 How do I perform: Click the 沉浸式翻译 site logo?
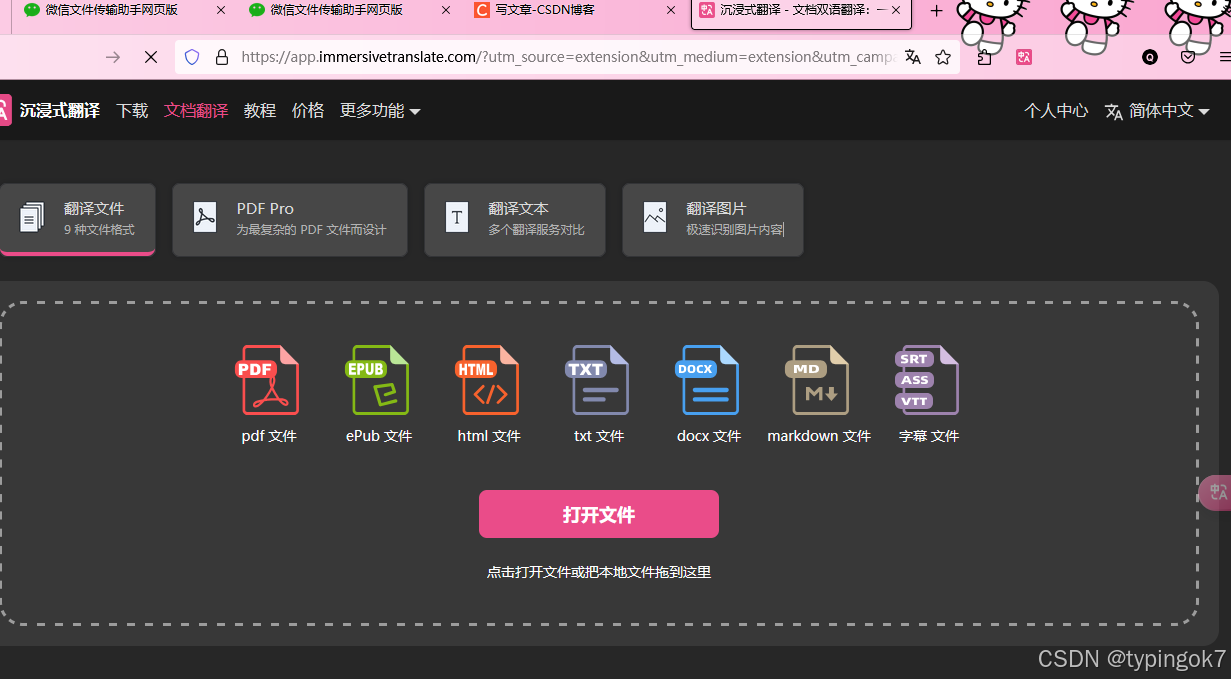(50, 110)
